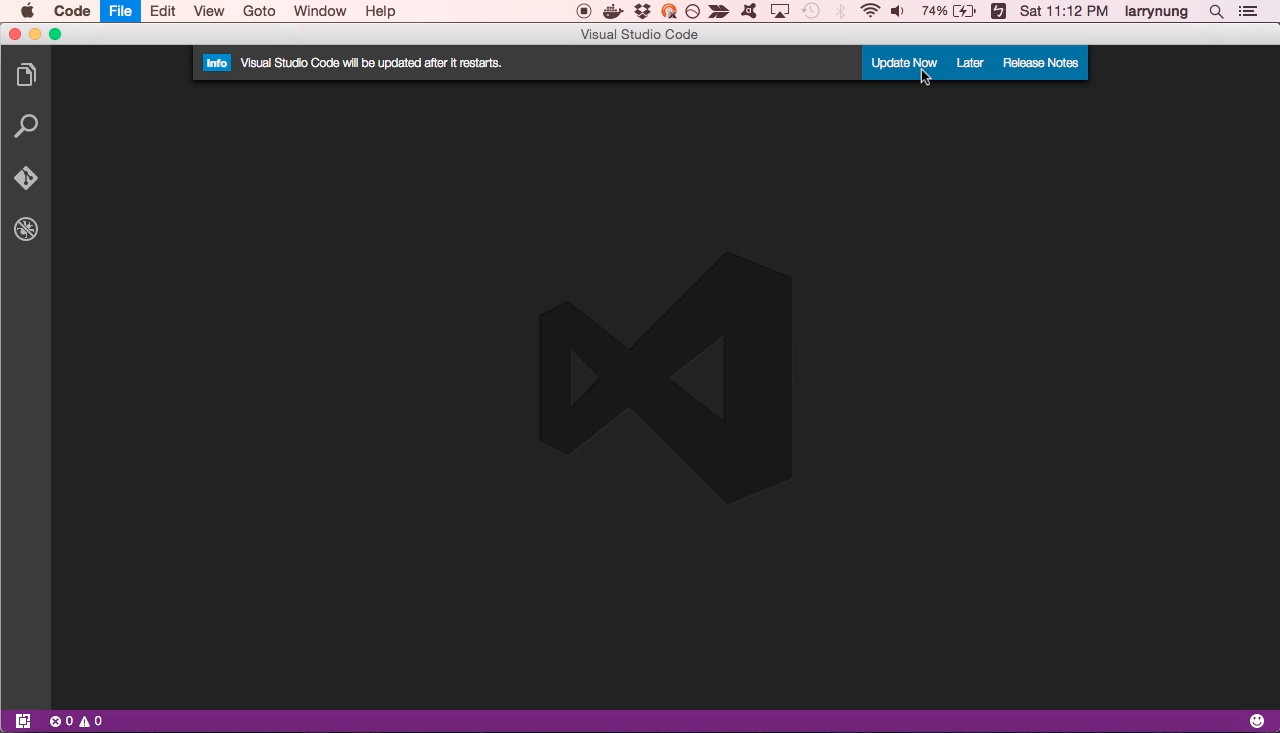This screenshot has width=1280, height=733.
Task: Open the Help menu
Action: [x=380, y=11]
